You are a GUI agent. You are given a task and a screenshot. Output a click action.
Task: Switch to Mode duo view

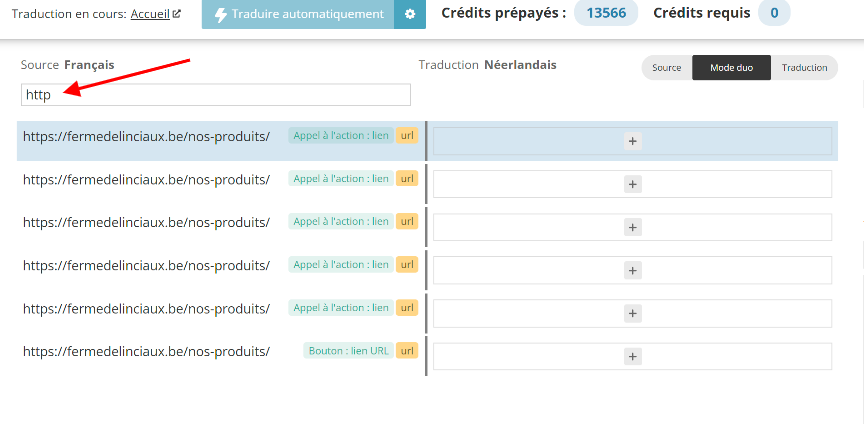tap(731, 68)
